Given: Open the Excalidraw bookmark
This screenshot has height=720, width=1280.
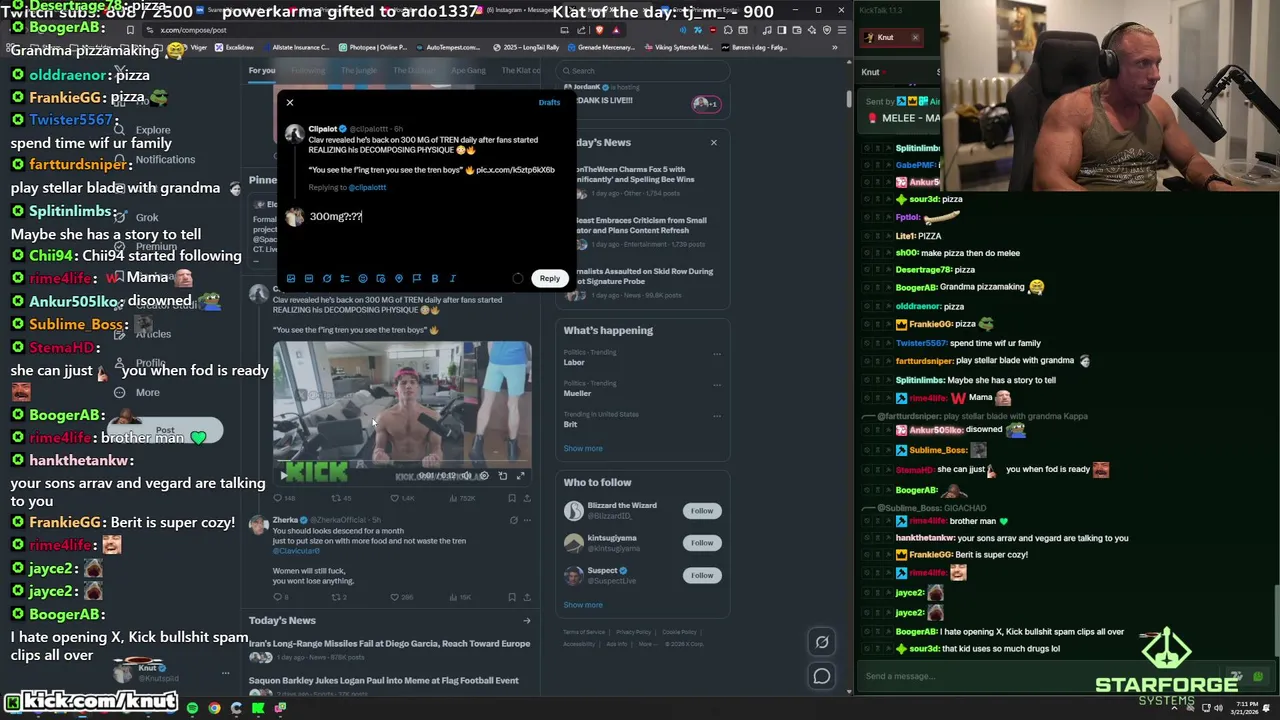Looking at the screenshot, I should tap(235, 47).
